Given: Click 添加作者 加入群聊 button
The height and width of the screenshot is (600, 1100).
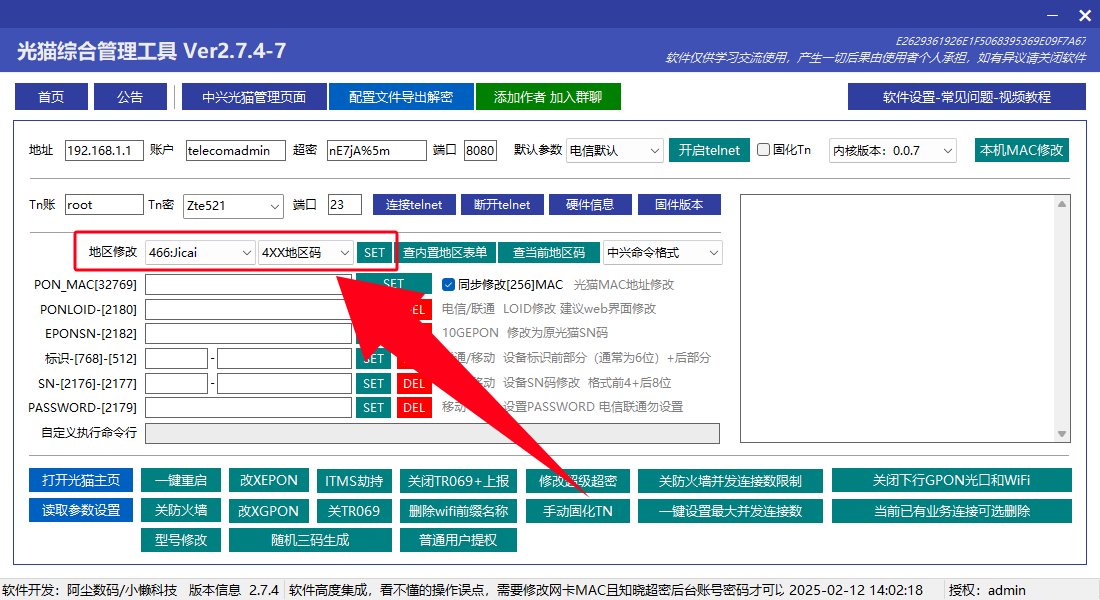Looking at the screenshot, I should click(x=548, y=97).
